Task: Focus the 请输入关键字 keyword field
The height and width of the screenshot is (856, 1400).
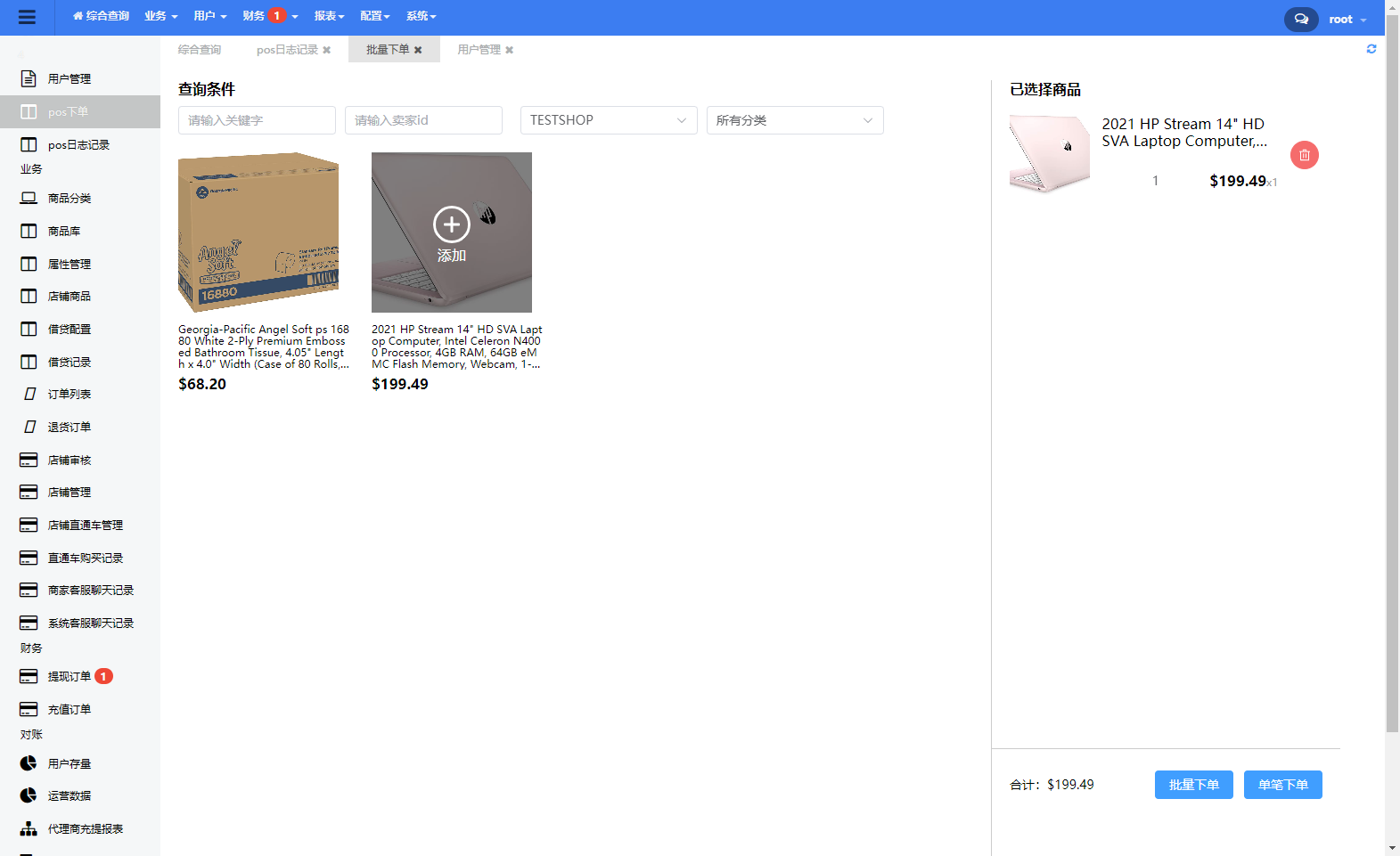Action: [257, 120]
